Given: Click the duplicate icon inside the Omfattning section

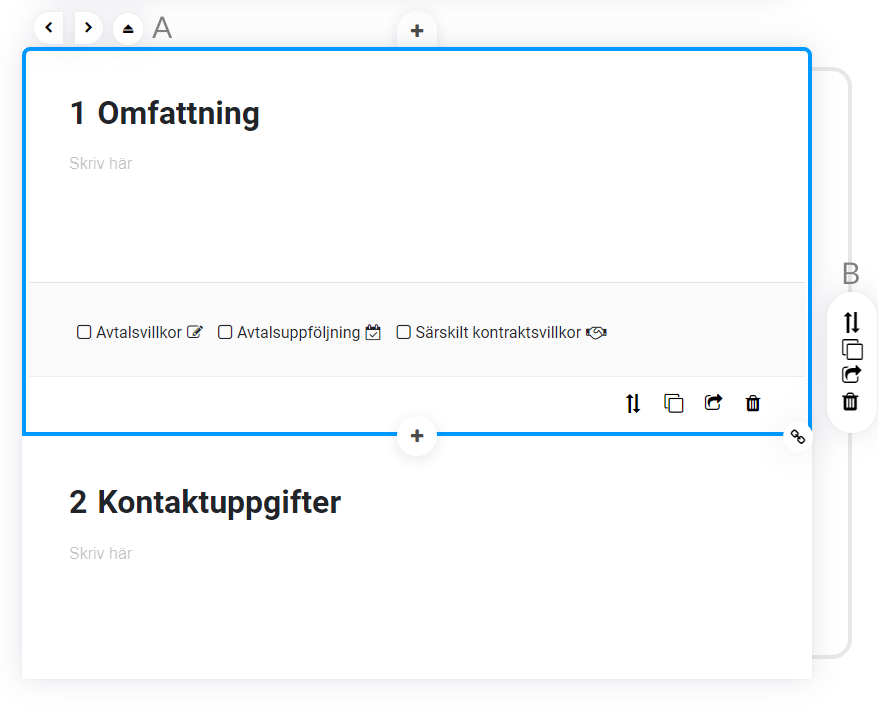Looking at the screenshot, I should pyautogui.click(x=674, y=403).
